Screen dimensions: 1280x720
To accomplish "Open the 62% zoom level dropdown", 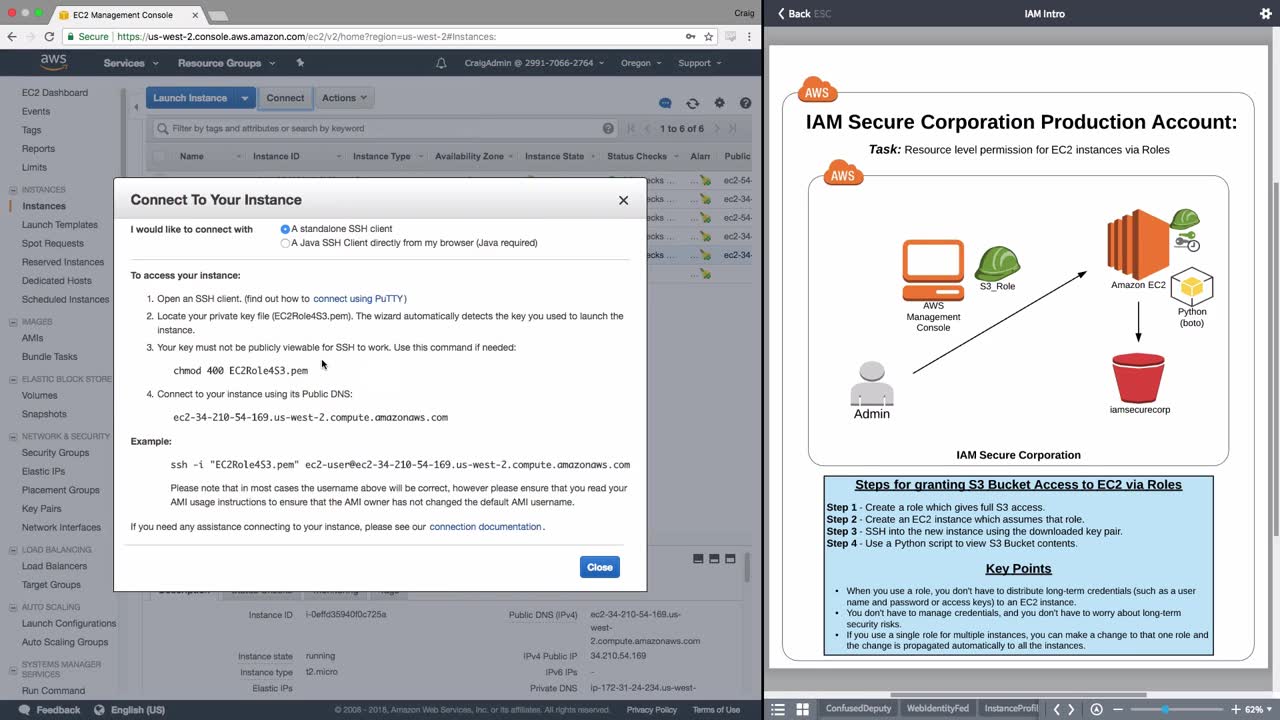I will (1258, 709).
